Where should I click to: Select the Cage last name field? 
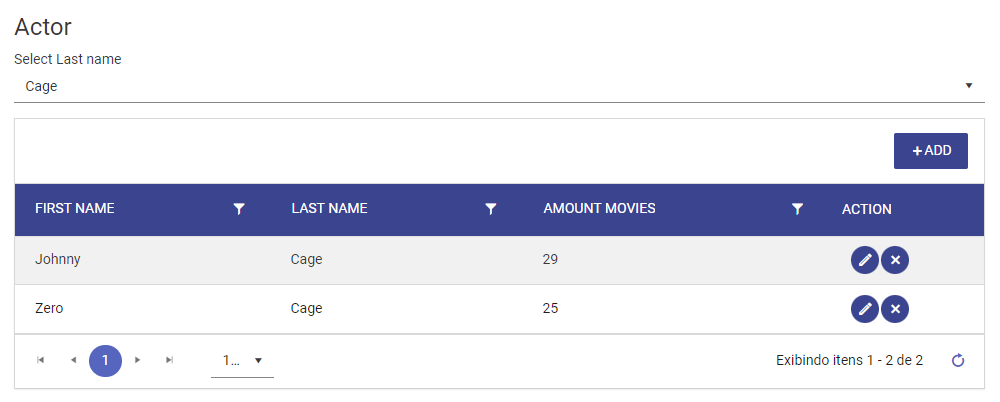499,86
